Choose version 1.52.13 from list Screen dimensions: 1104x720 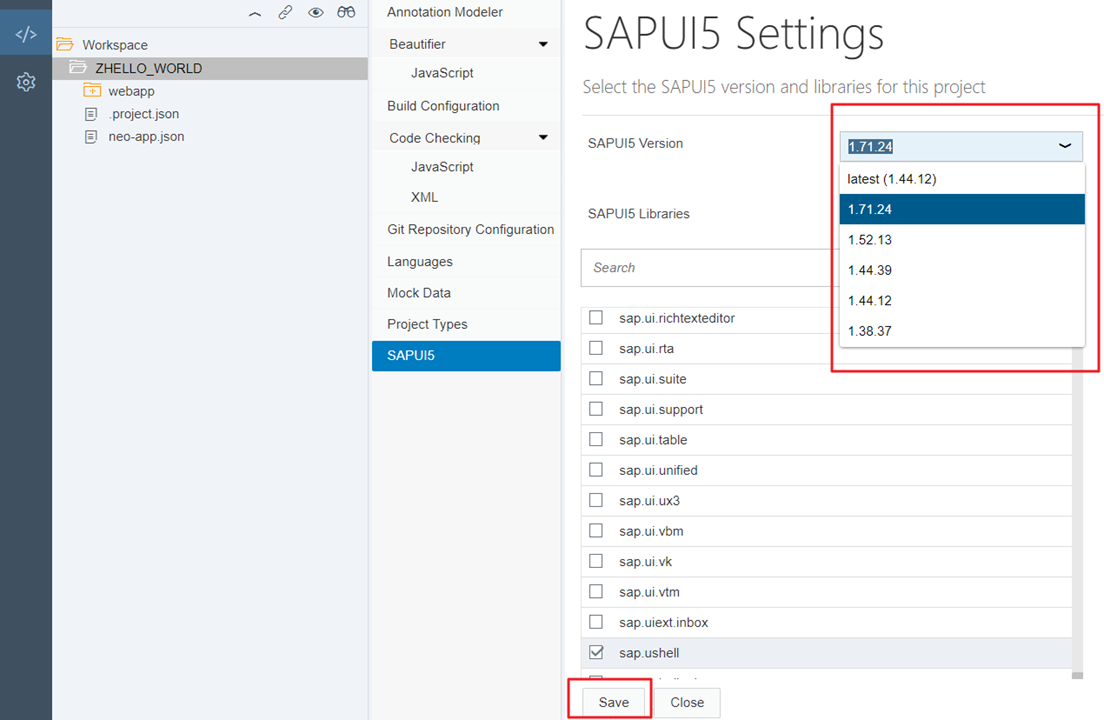click(962, 240)
